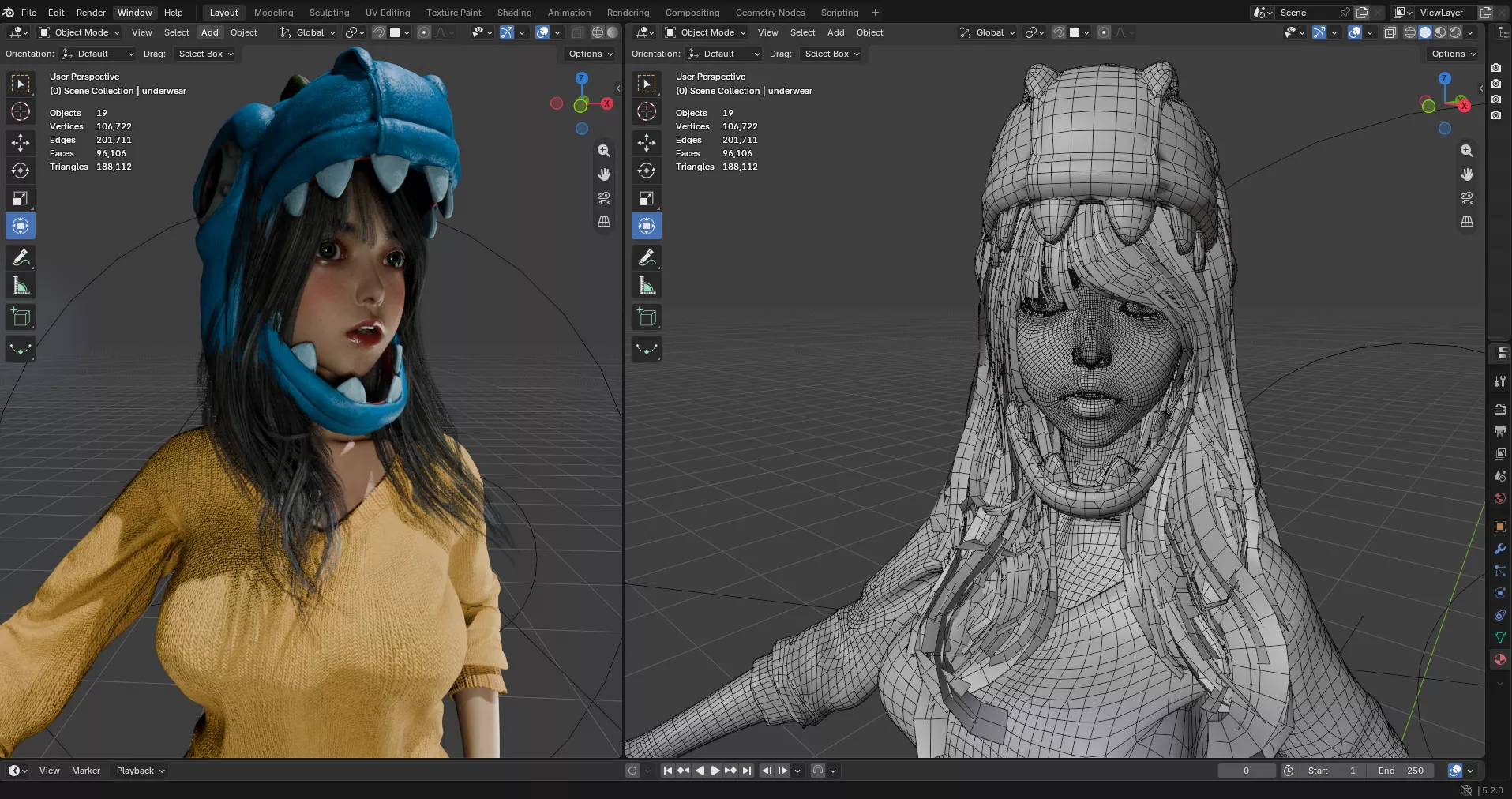Open Global transform orientation dropdown in right viewport
Image resolution: width=1512 pixels, height=799 pixels.
coord(988,32)
